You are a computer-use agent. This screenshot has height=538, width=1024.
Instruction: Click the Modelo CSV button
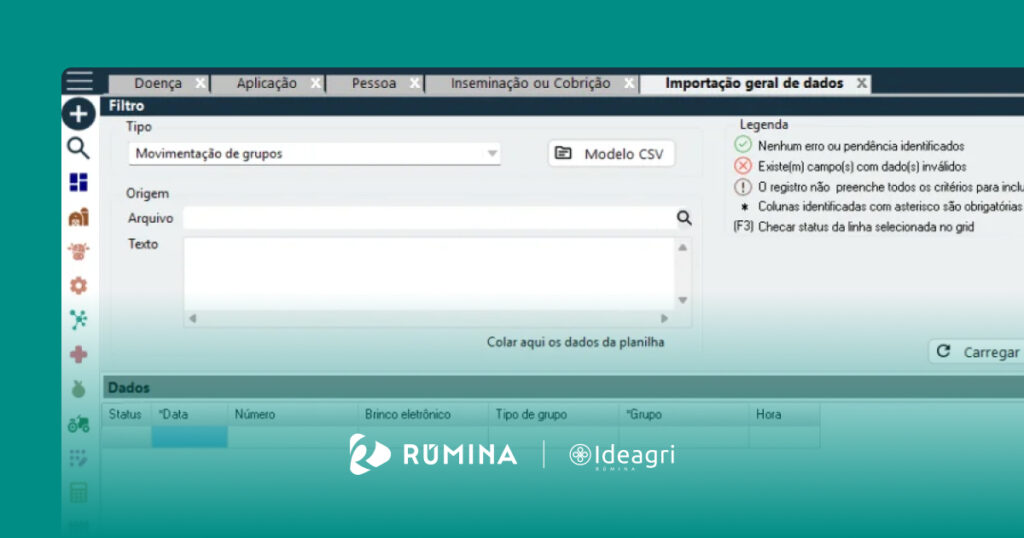point(612,154)
